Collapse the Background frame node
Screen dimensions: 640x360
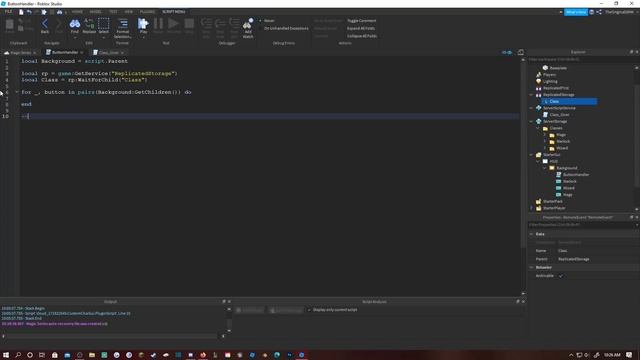click(x=544, y=168)
